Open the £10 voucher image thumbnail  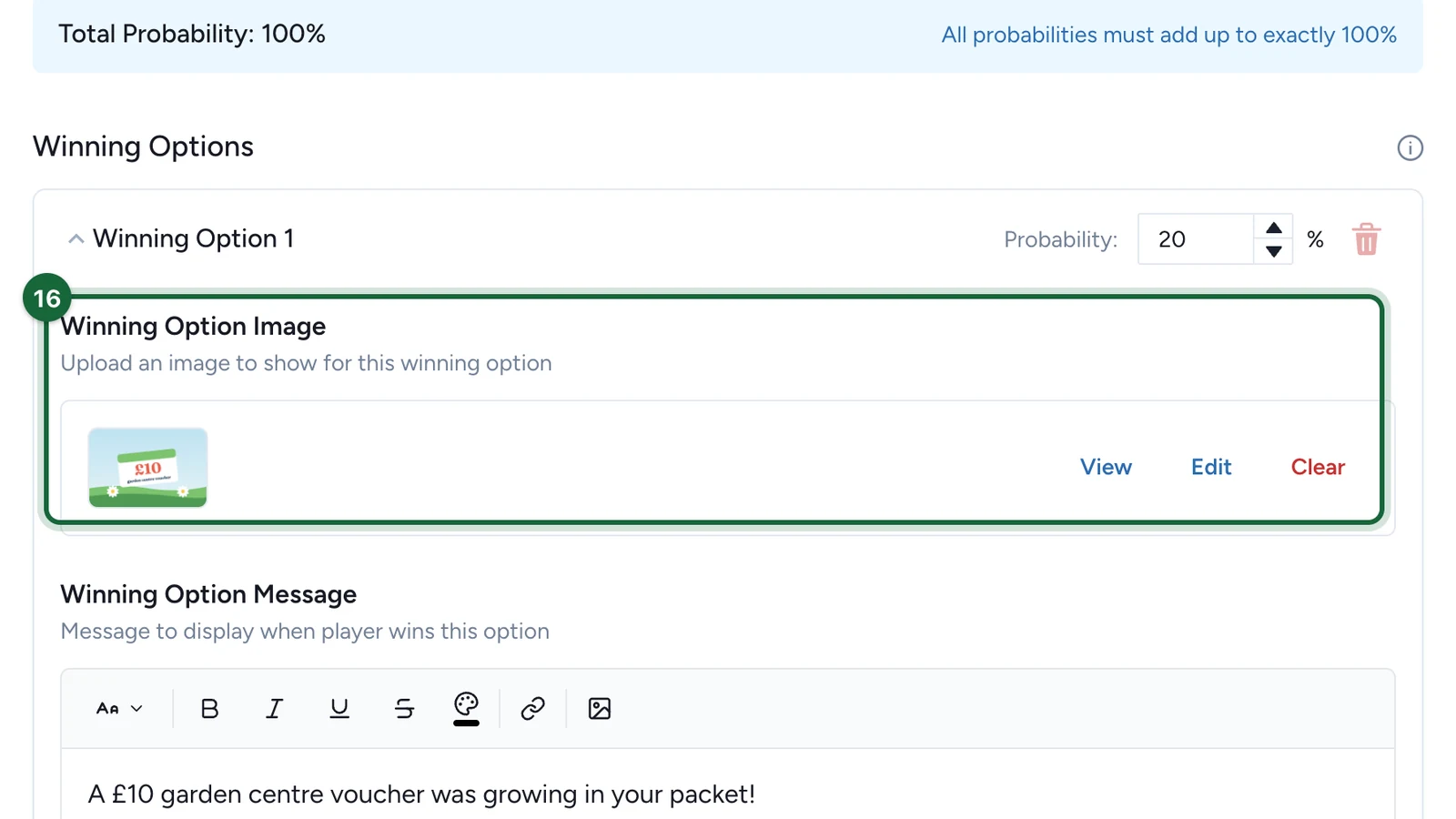point(147,468)
